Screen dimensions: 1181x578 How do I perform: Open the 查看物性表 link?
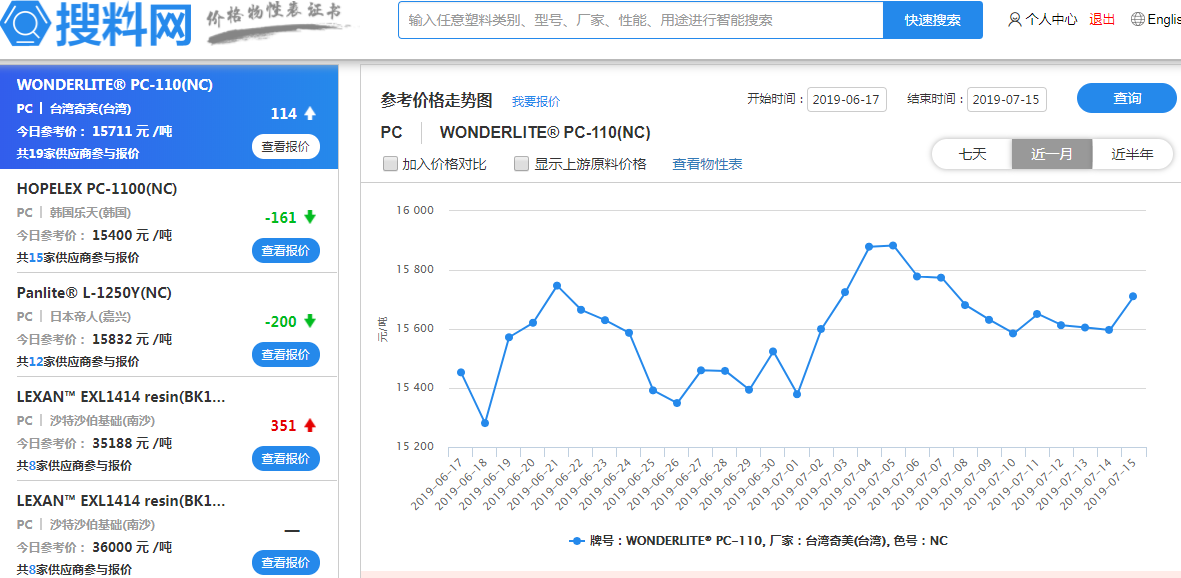pos(707,164)
